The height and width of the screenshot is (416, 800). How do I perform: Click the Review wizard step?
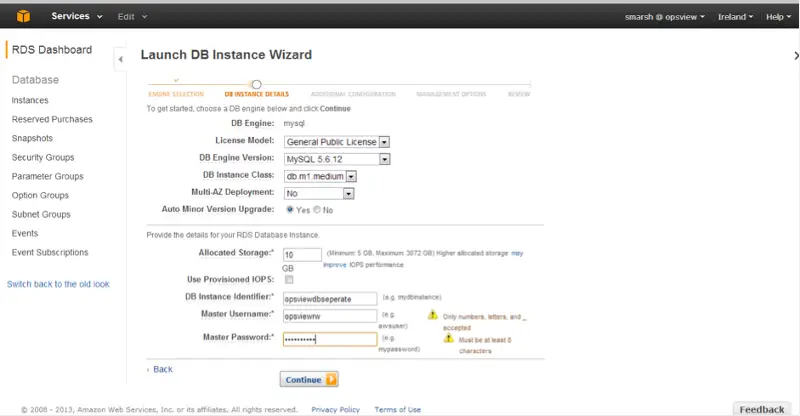pos(519,94)
